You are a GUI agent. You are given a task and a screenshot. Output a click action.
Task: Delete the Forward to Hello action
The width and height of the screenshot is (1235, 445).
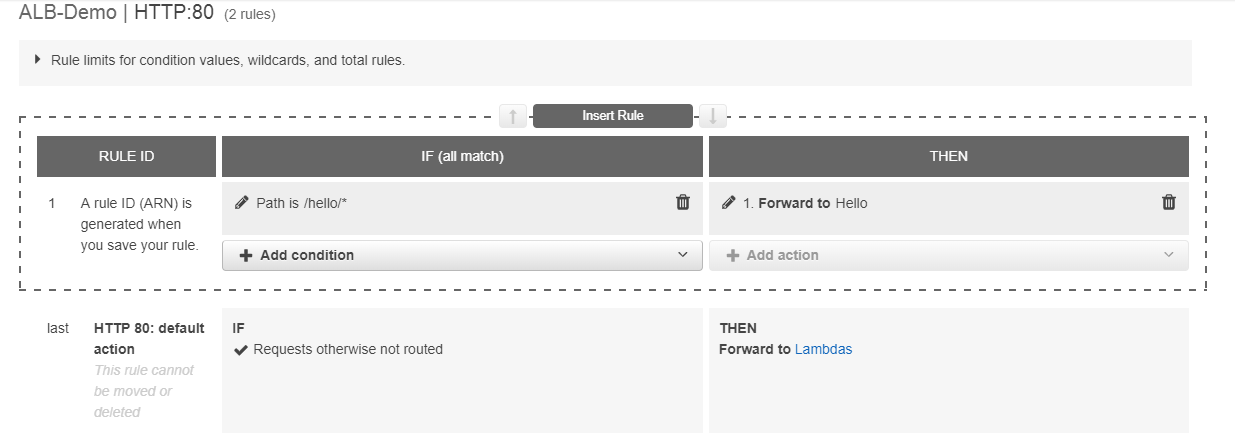[1169, 203]
